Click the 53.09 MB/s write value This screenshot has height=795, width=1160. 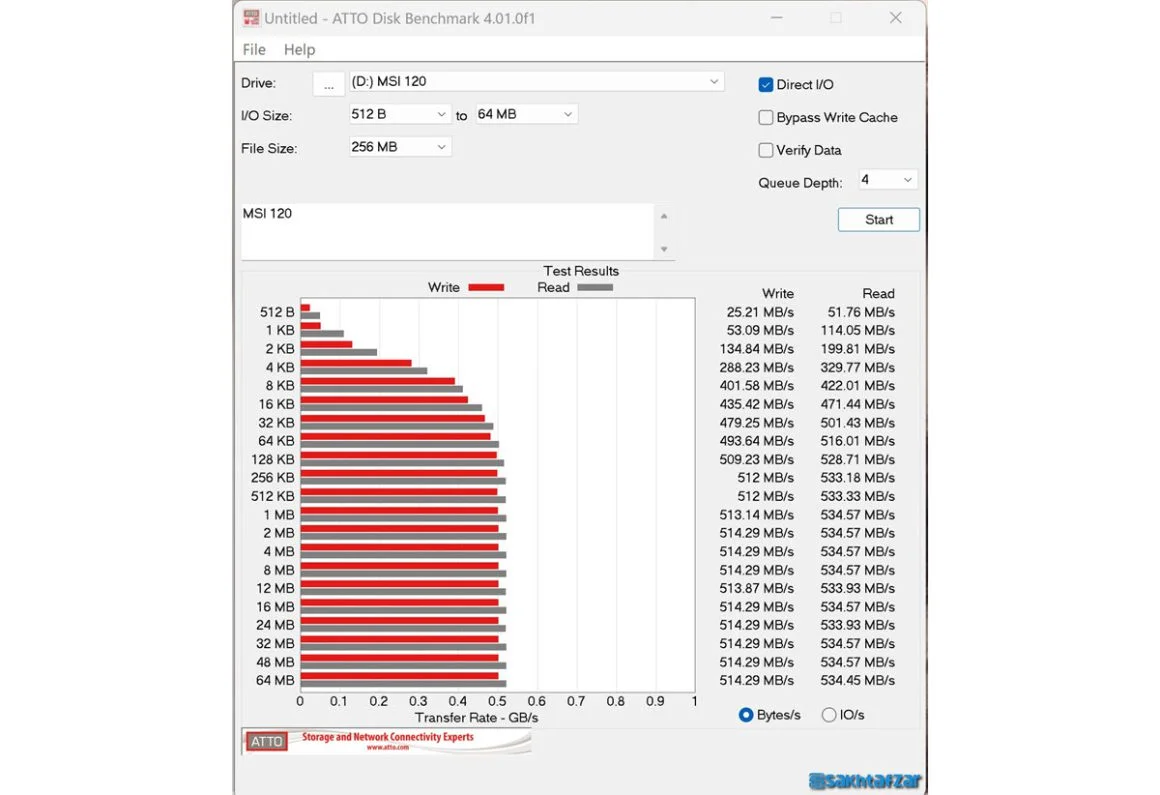point(760,331)
